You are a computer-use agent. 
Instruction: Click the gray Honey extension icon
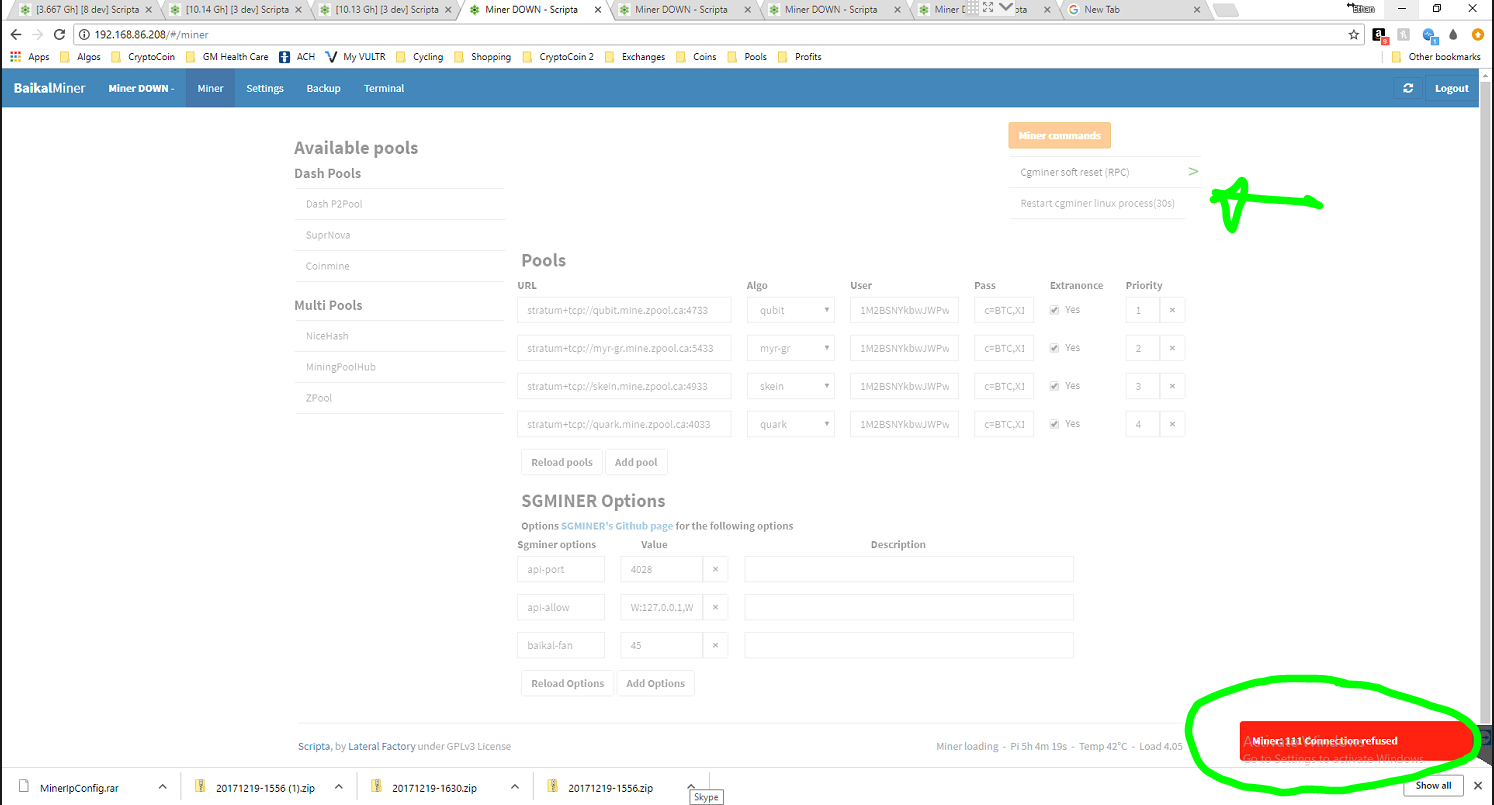coord(1404,34)
